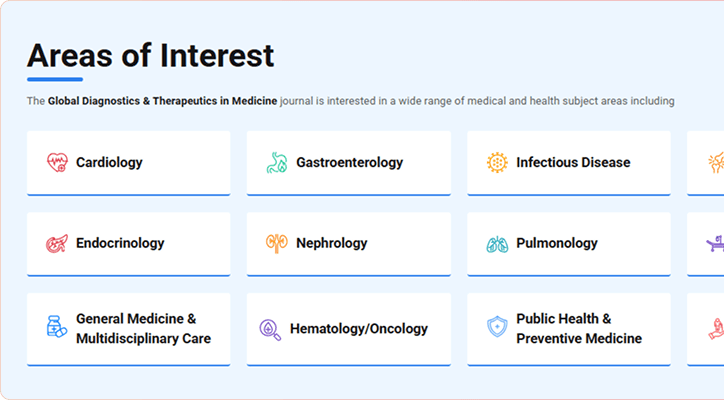Select the Gastroenterology text label
724x400 pixels.
pos(349,162)
